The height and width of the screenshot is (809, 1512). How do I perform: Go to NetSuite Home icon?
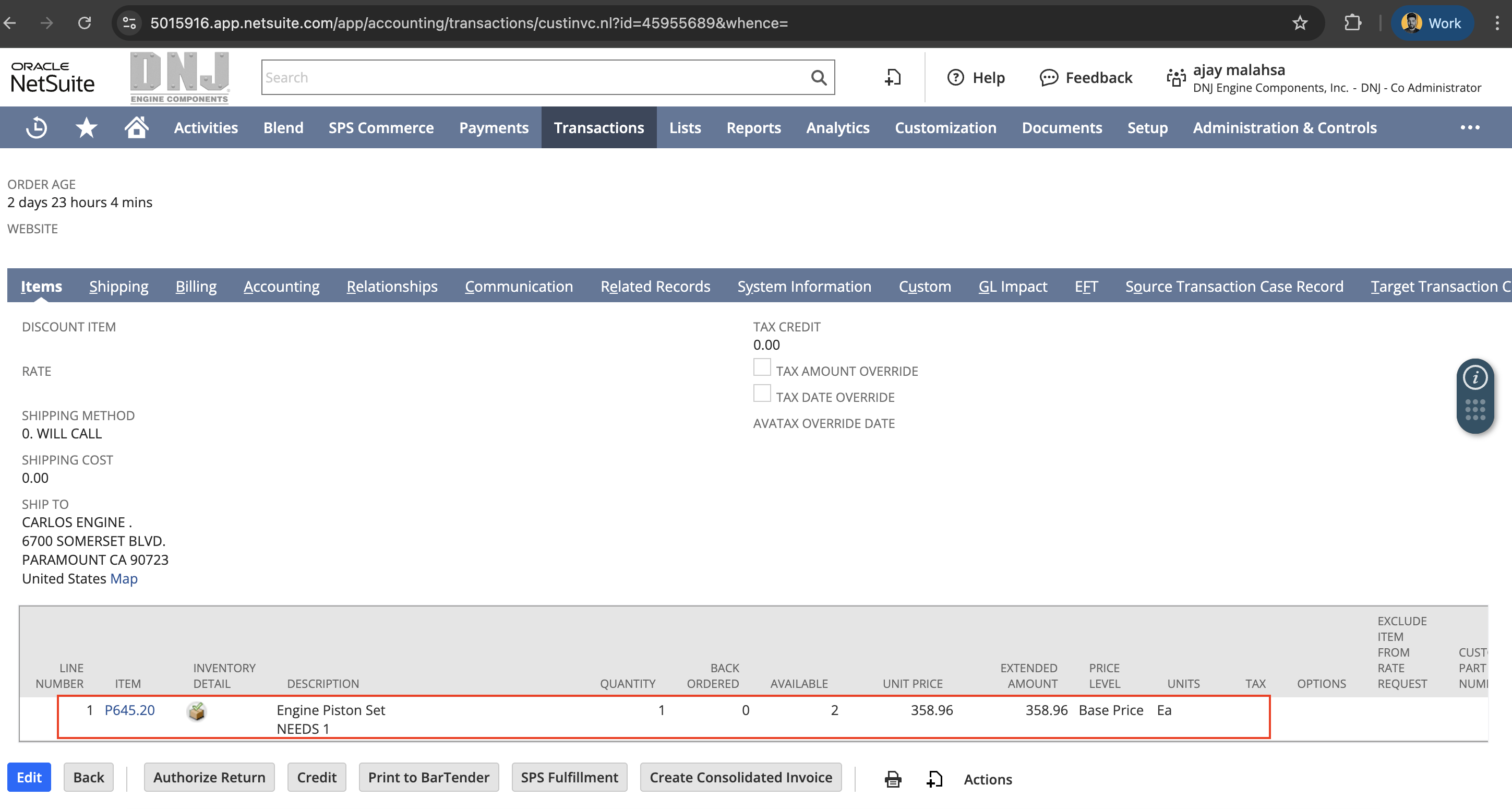pyautogui.click(x=136, y=127)
